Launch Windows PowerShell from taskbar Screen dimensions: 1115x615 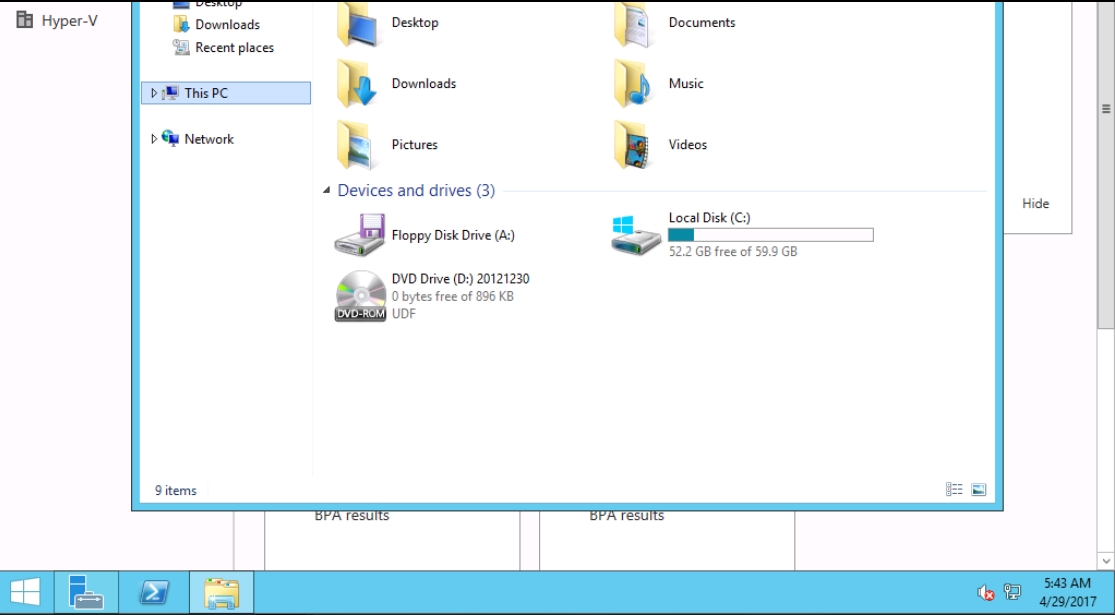point(153,593)
